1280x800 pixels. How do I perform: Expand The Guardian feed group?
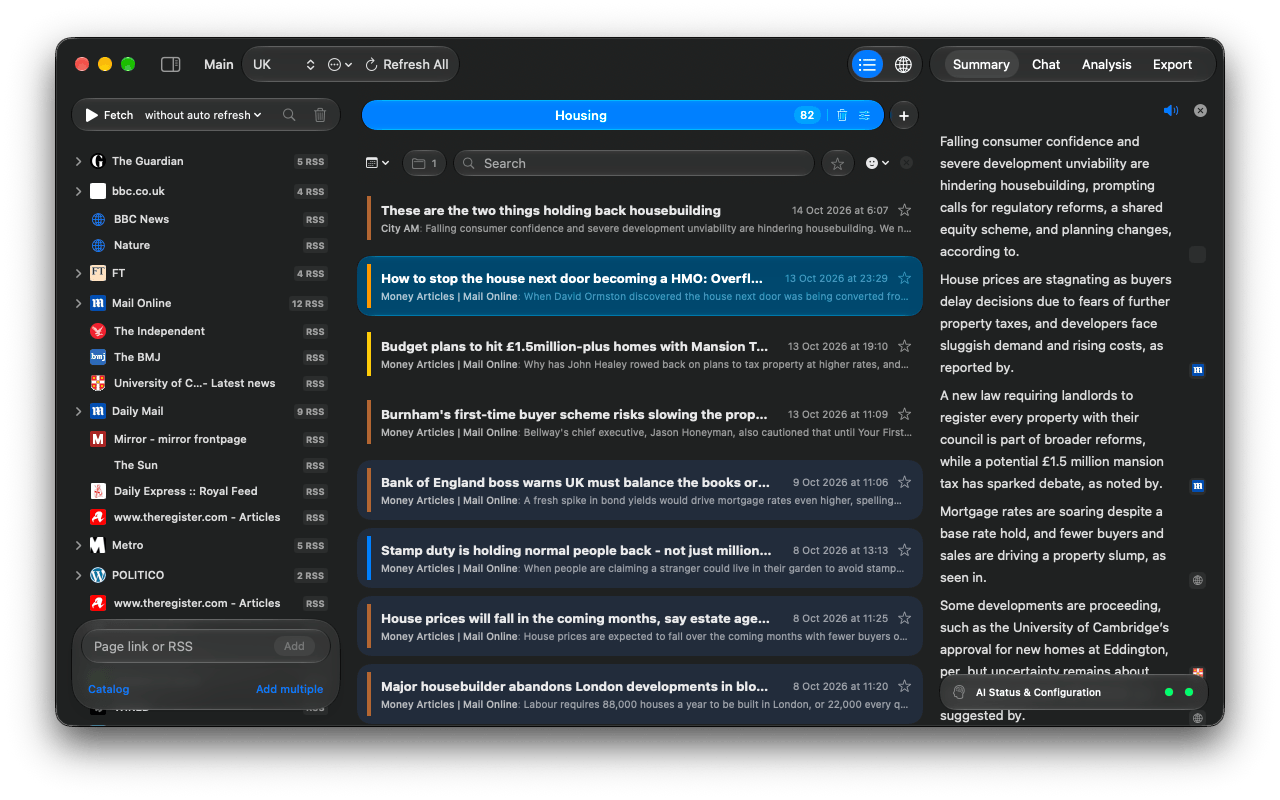click(x=78, y=161)
